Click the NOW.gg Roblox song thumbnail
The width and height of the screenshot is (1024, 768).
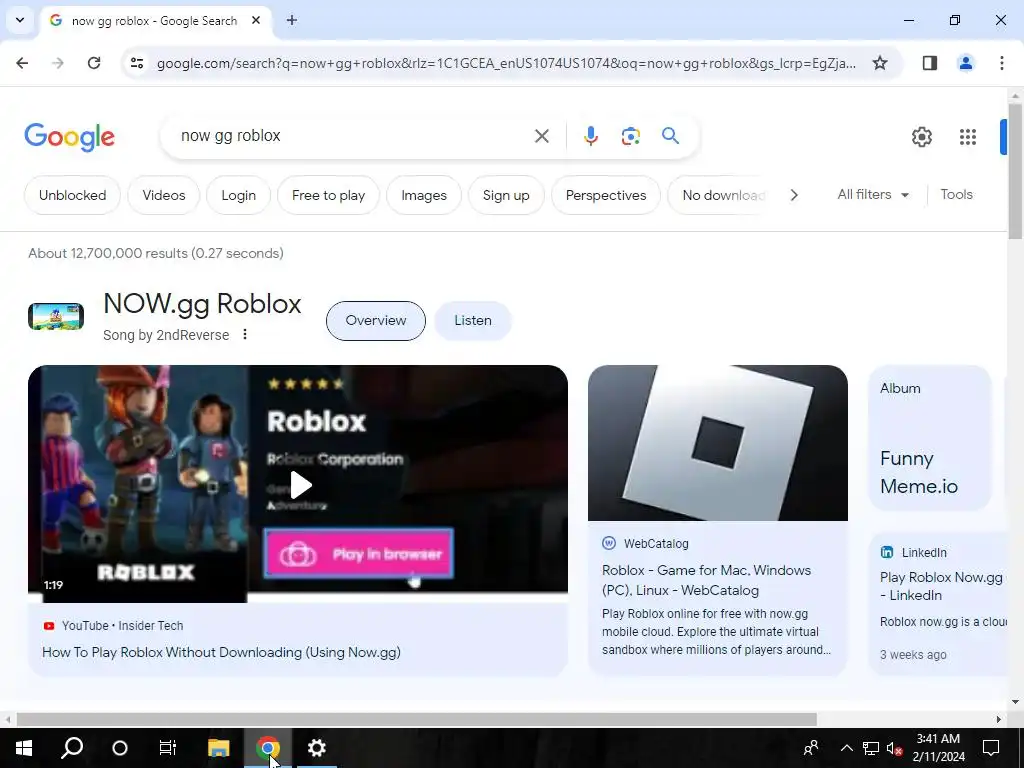(x=56, y=317)
